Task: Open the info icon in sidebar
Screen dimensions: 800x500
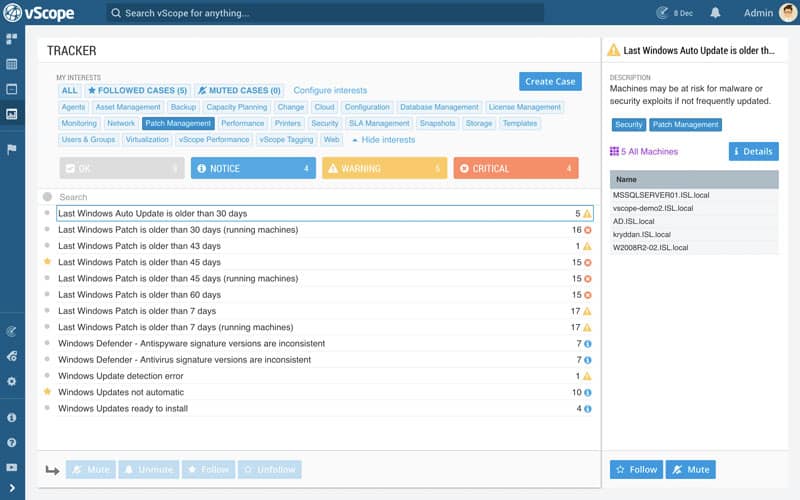Action: [x=11, y=417]
